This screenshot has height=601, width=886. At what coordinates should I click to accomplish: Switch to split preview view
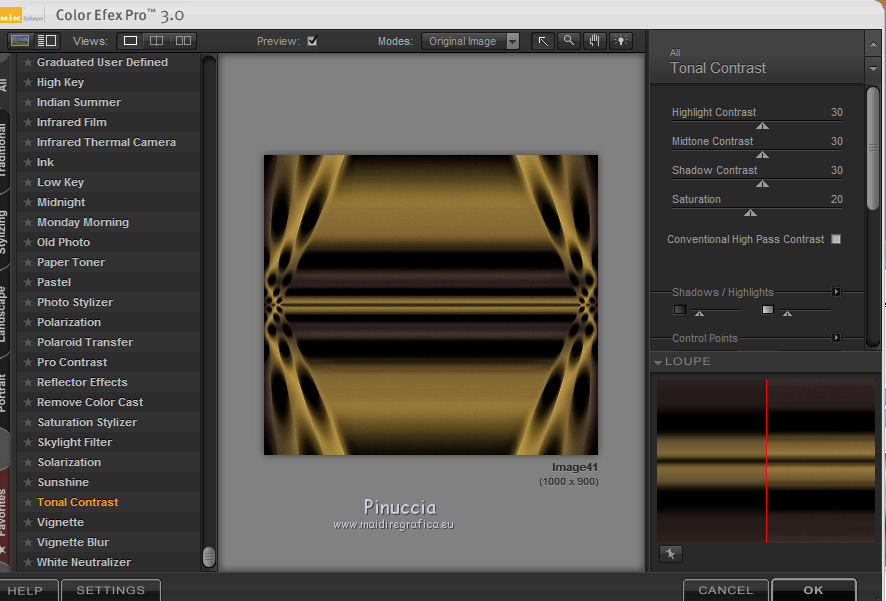156,41
